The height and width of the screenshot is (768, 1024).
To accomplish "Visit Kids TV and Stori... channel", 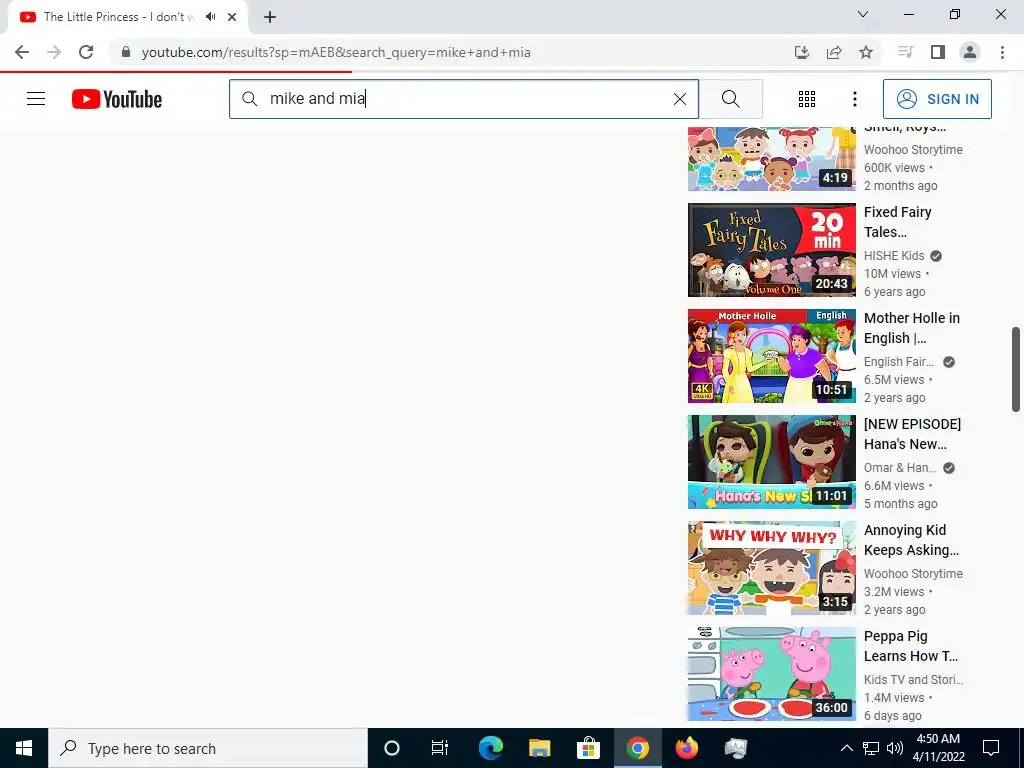I will click(914, 679).
